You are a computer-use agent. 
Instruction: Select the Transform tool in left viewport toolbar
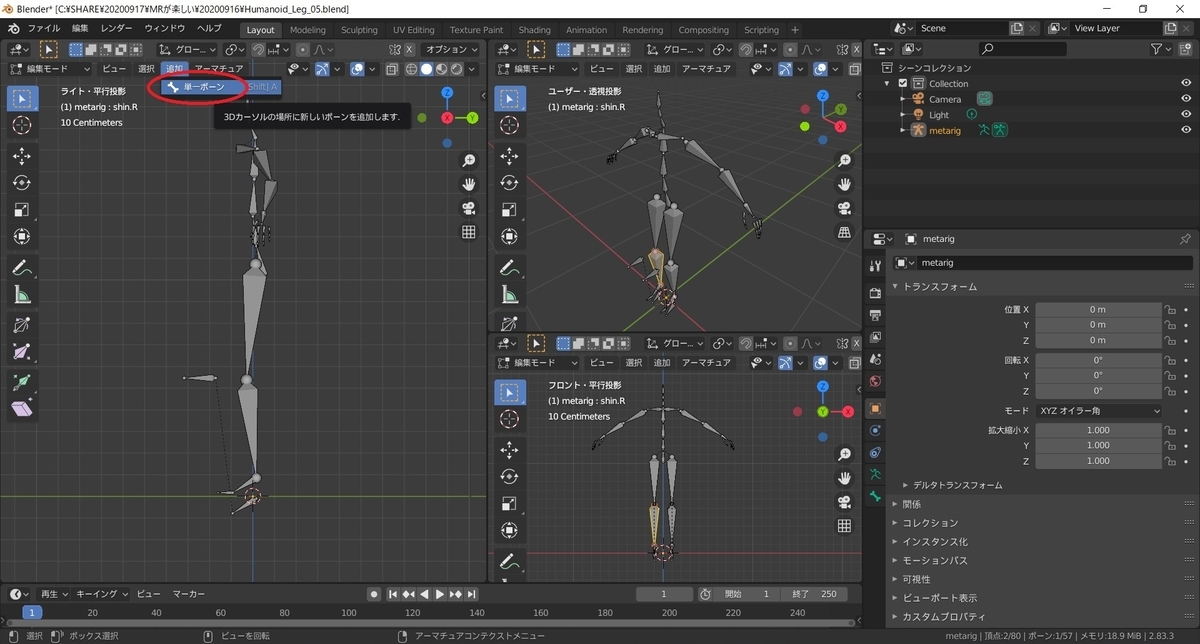(22, 237)
